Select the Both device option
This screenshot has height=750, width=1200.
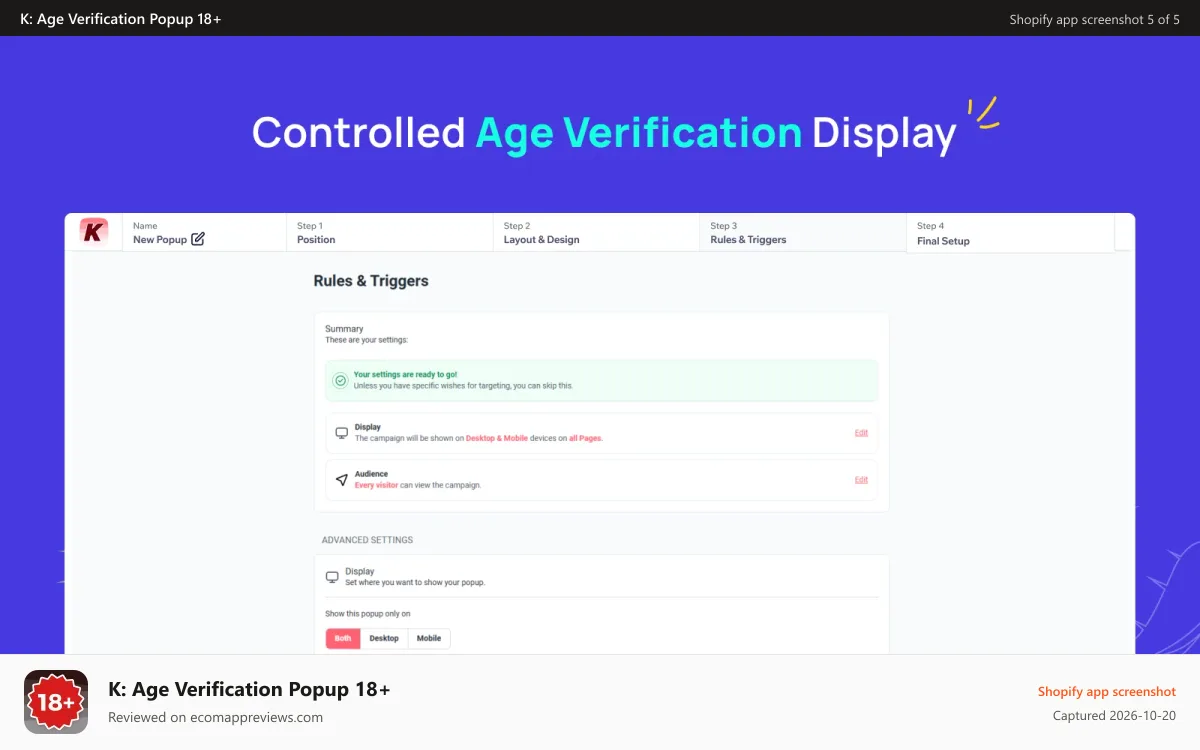coord(343,638)
